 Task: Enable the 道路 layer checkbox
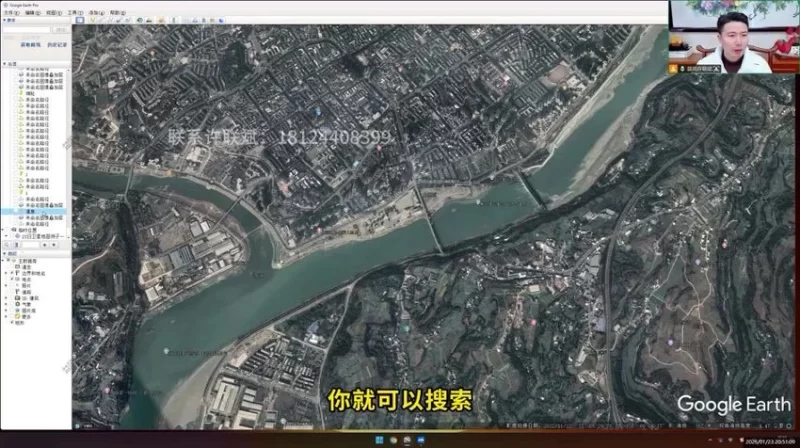(x=12, y=292)
